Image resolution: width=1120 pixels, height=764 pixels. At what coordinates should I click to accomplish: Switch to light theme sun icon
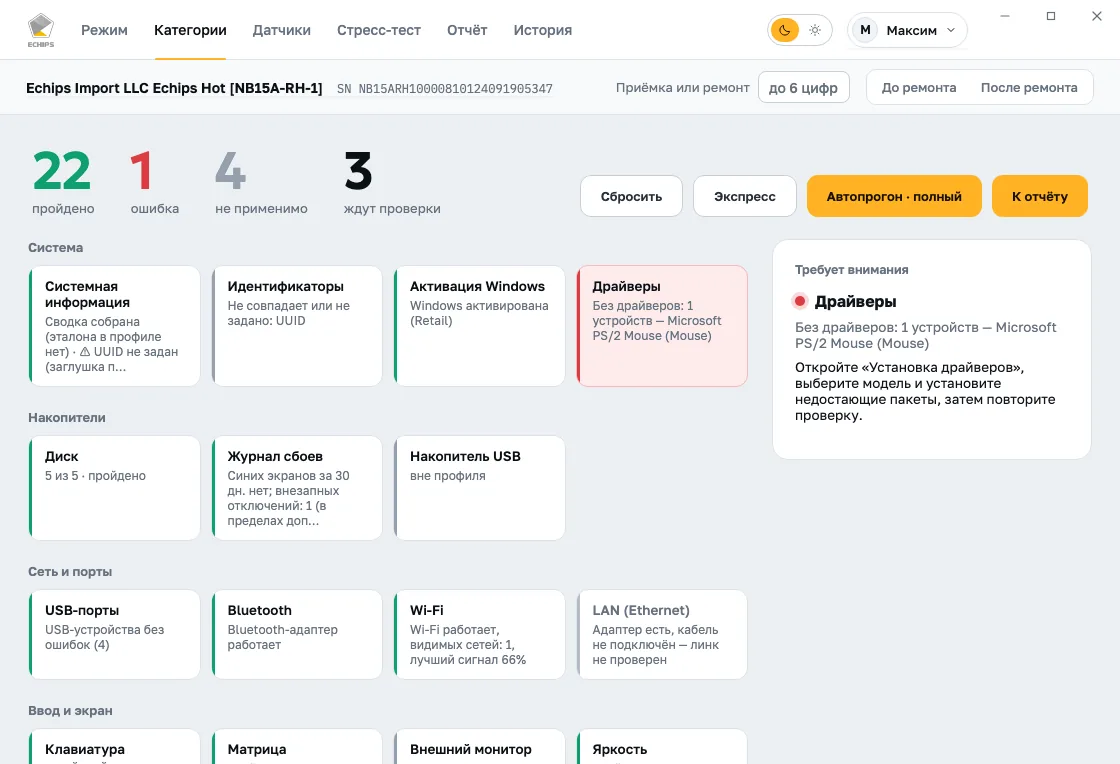[815, 30]
